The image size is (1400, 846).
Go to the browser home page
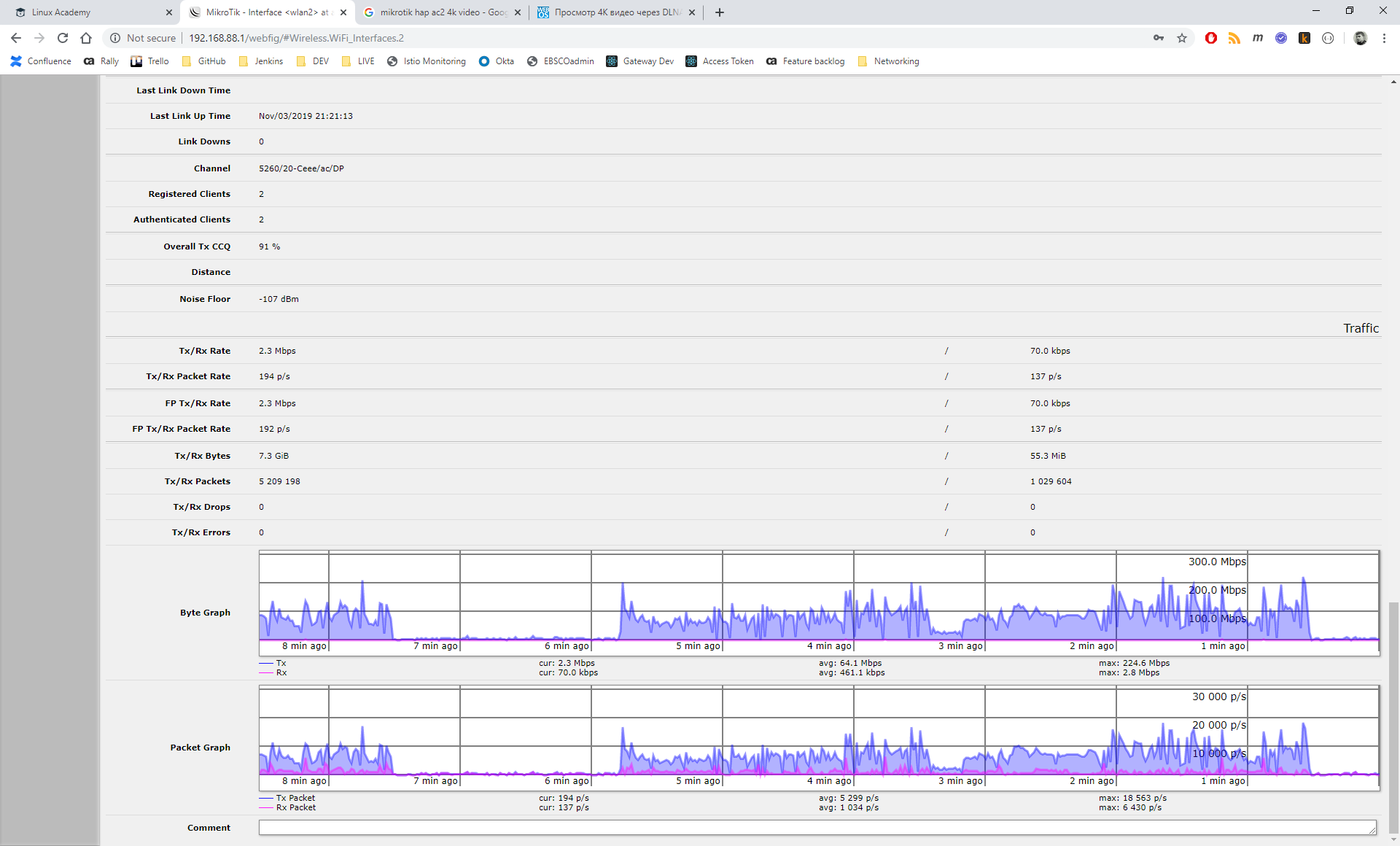[86, 38]
